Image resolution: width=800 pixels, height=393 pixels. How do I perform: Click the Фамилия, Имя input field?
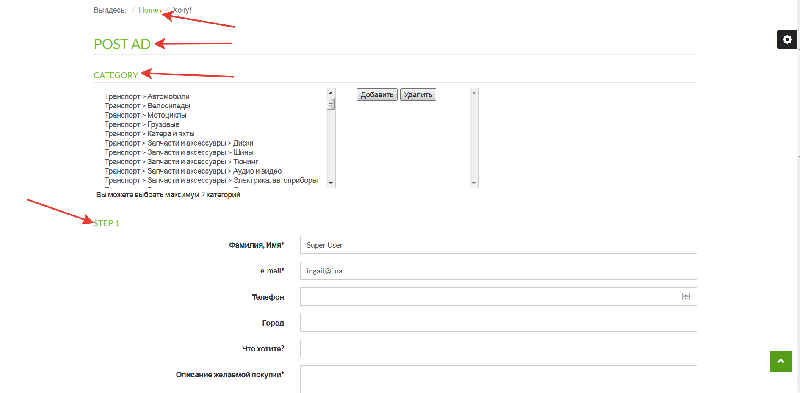tap(498, 244)
